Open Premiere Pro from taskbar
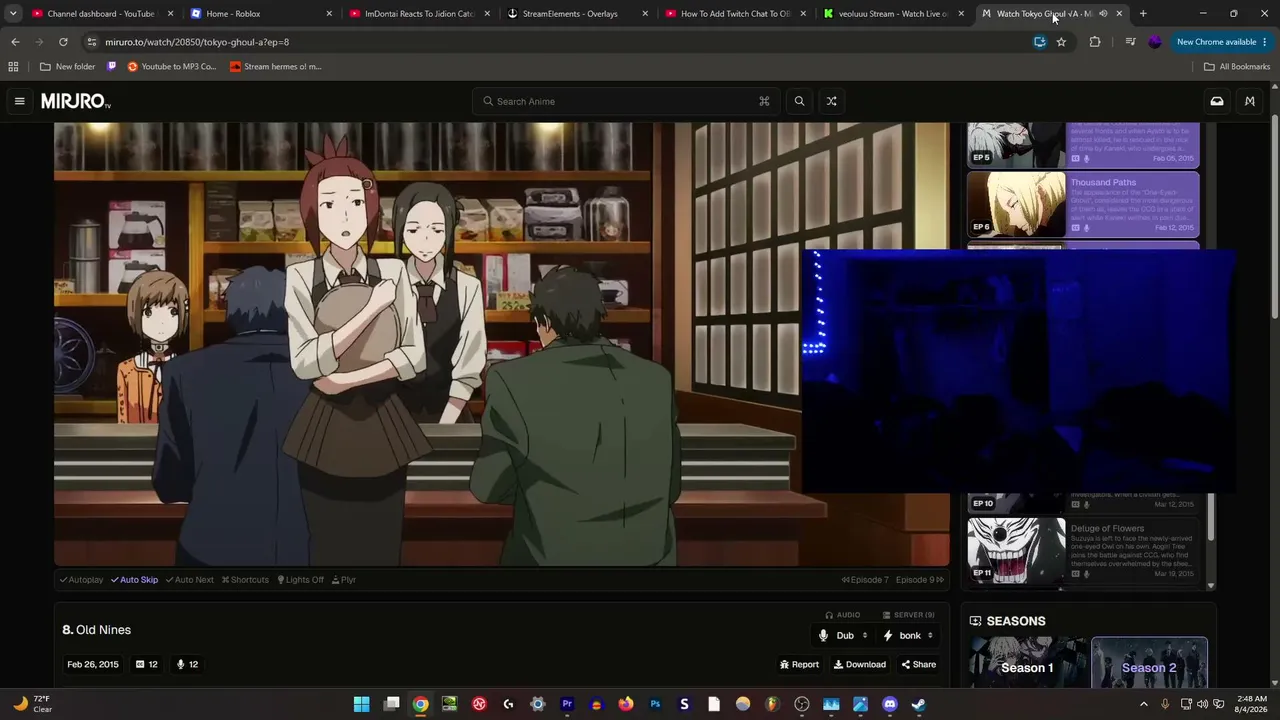The height and width of the screenshot is (720, 1280). (x=567, y=704)
